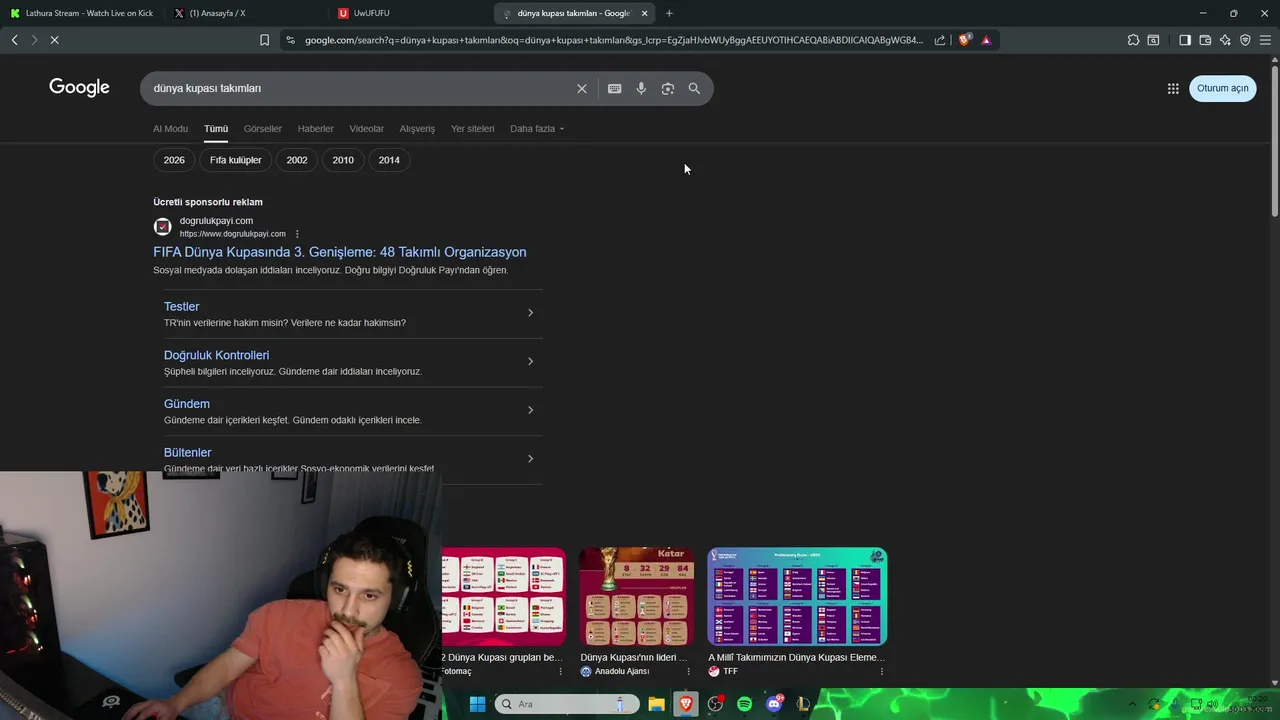The image size is (1280, 720).
Task: Open Spotify from the taskbar
Action: click(744, 704)
